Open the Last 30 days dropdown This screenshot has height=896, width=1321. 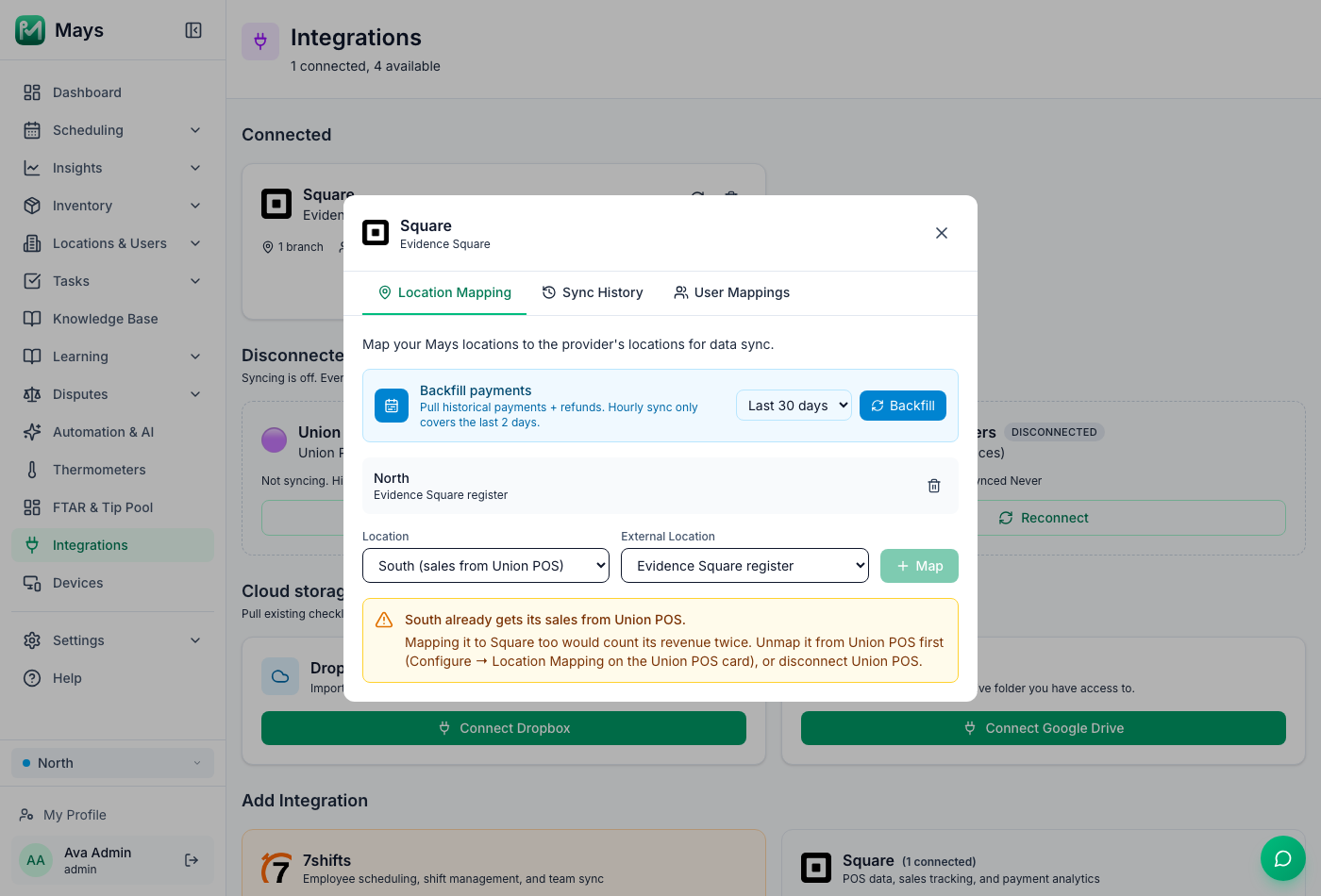[x=794, y=406]
